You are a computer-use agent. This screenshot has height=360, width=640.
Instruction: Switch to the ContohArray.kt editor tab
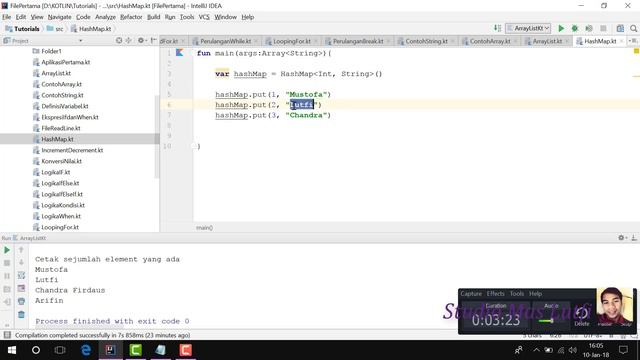(x=490, y=41)
